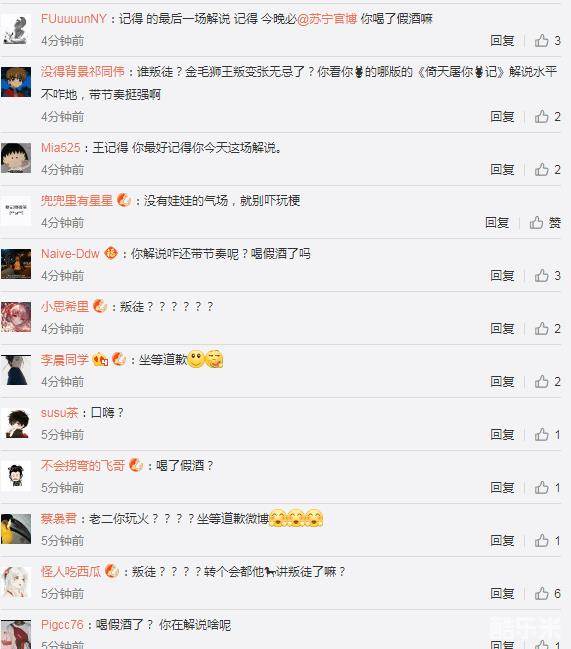Visit 怪人吃西瓜's user profile link
571x649 pixels.
tap(71, 572)
